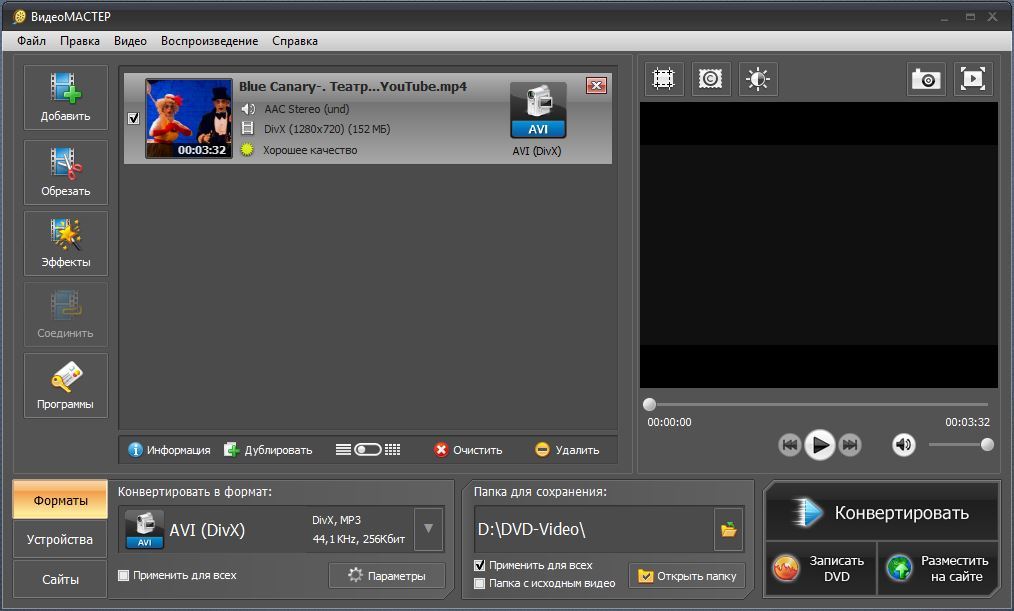Open the Эффекты (Effects) tool

(x=66, y=243)
